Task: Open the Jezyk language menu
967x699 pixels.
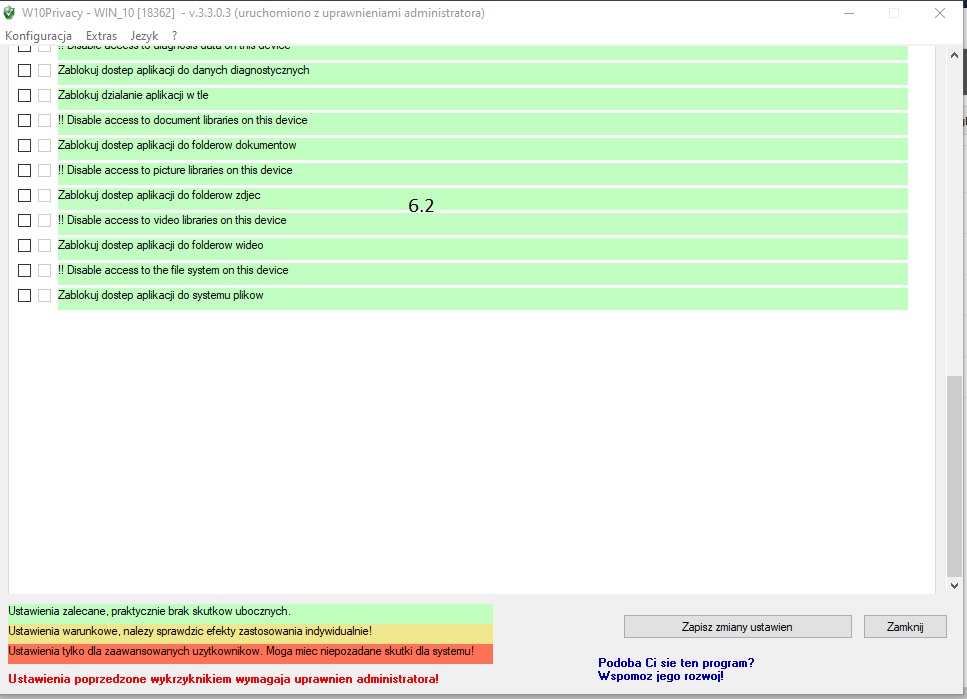Action: (x=144, y=36)
